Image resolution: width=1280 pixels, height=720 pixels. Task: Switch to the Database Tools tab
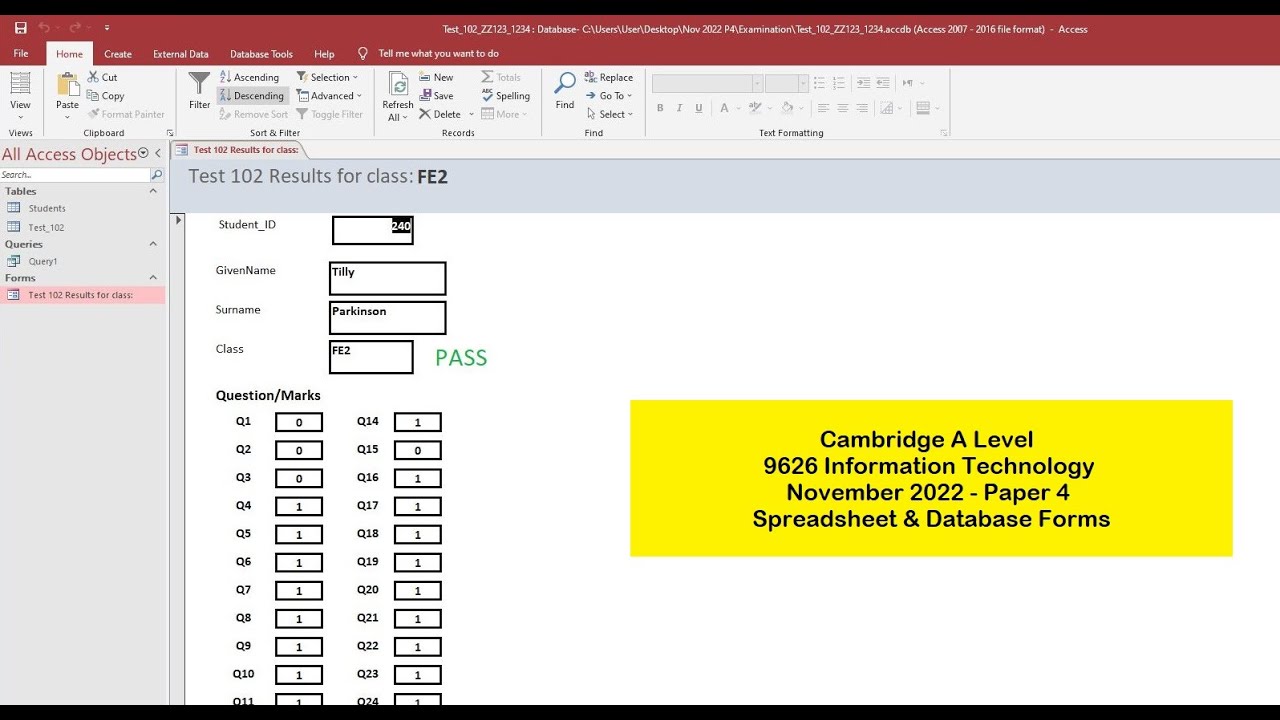261,54
